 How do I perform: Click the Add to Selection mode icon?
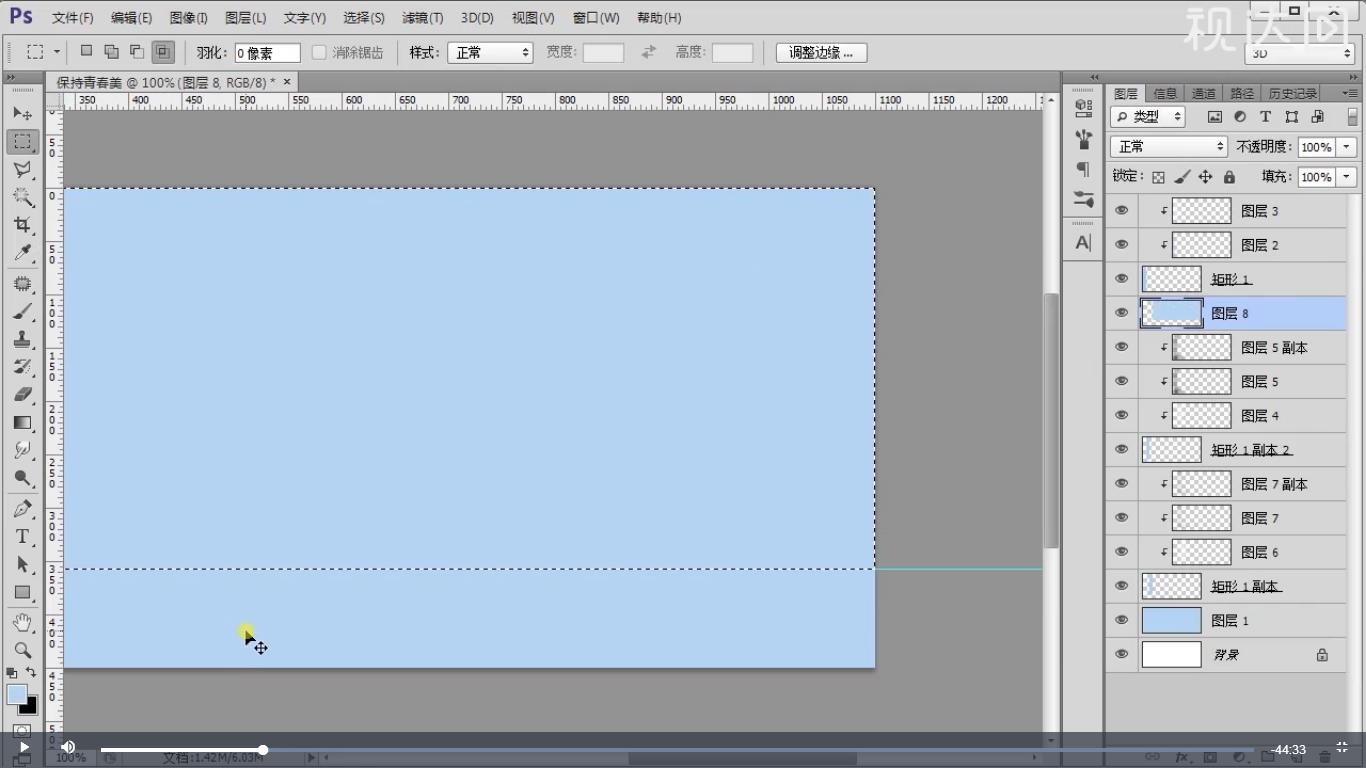coord(111,52)
